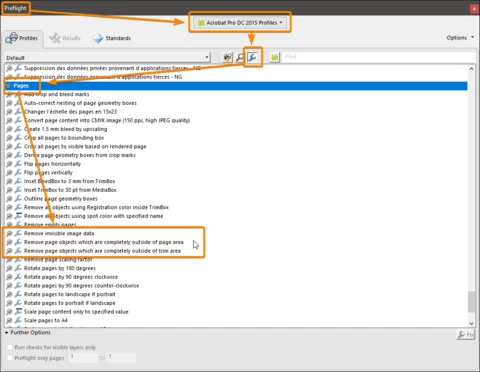Click wrench icon of Flip pages horizontally

point(18,164)
